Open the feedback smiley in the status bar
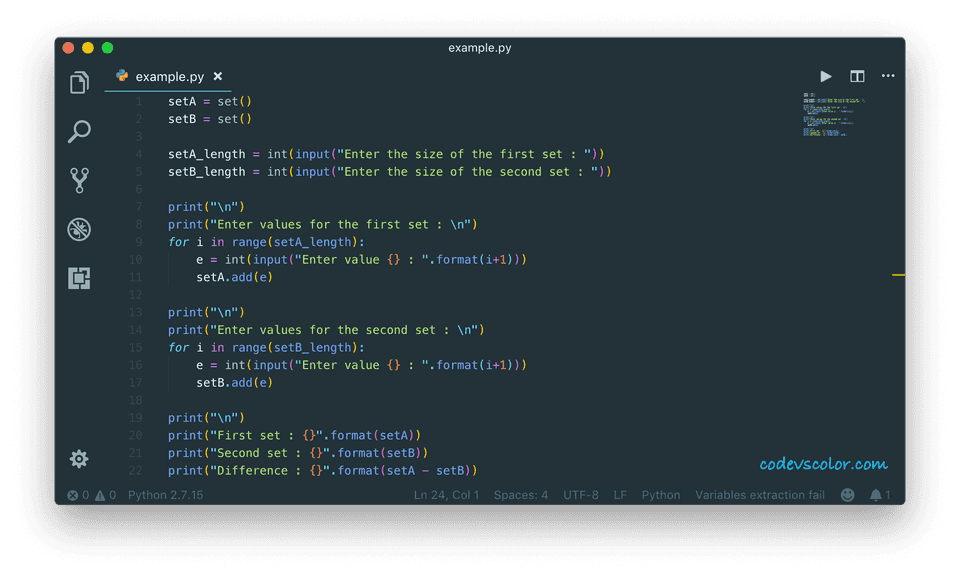The width and height of the screenshot is (960, 577). click(x=847, y=494)
